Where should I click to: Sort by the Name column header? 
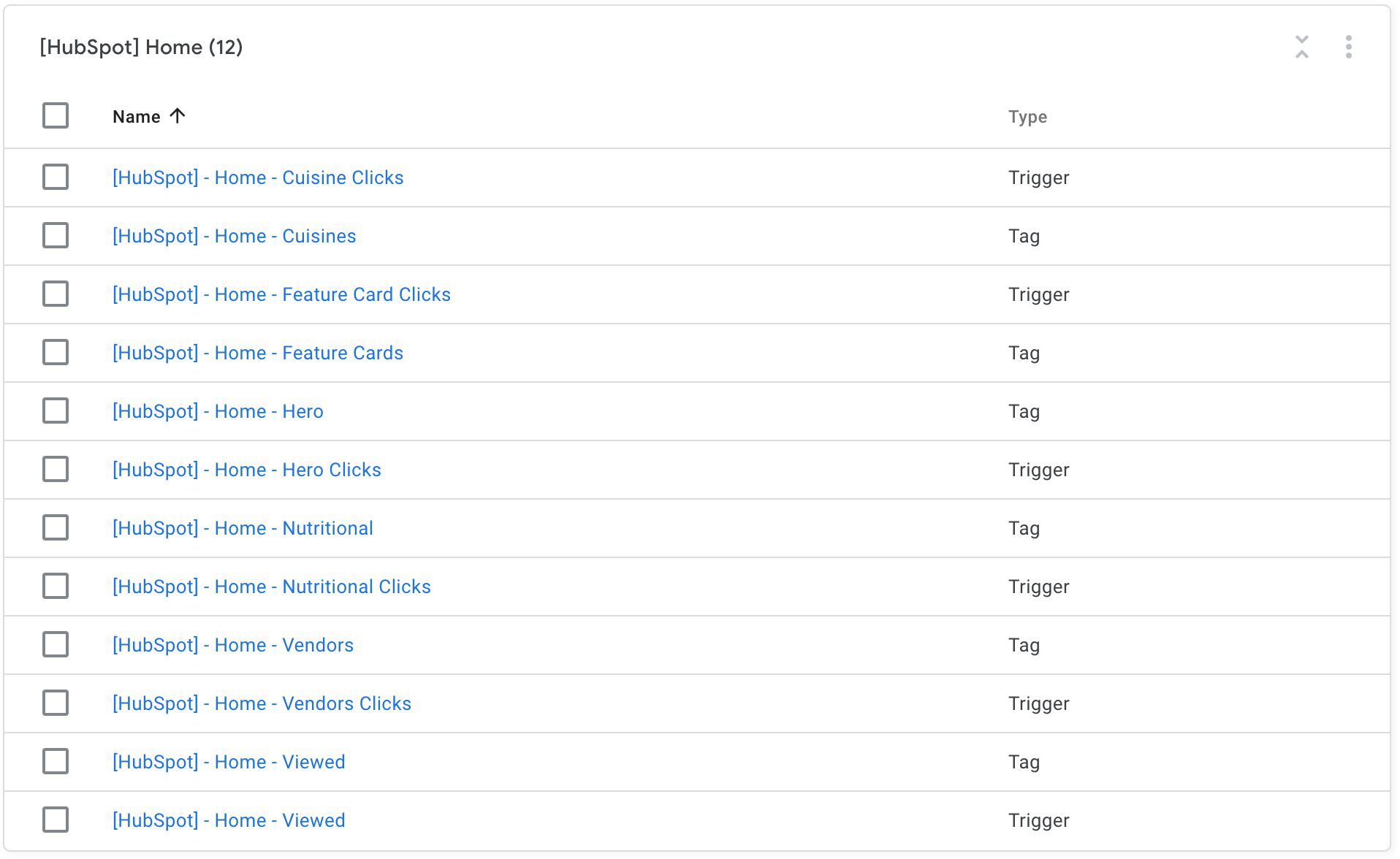(x=137, y=117)
